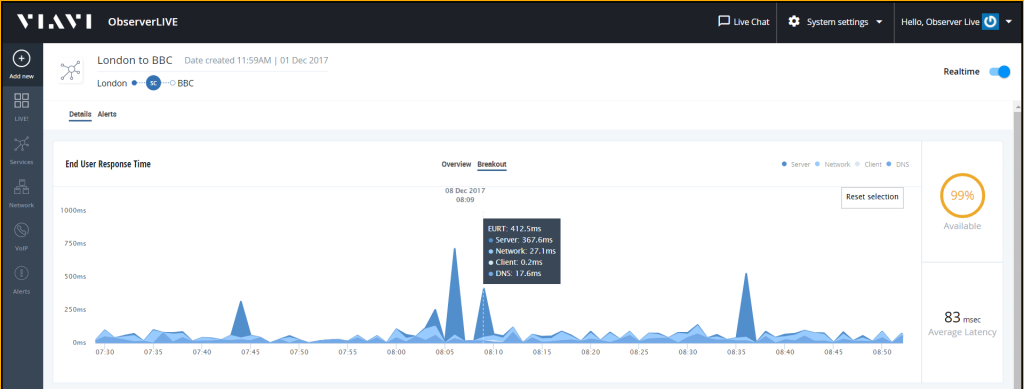Toggle Network series in chart legend
The image size is (1024, 389).
(833, 164)
